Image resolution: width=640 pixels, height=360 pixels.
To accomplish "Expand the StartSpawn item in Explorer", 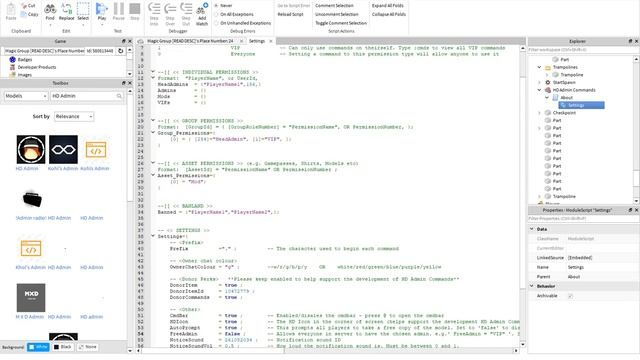I will pyautogui.click(x=539, y=82).
